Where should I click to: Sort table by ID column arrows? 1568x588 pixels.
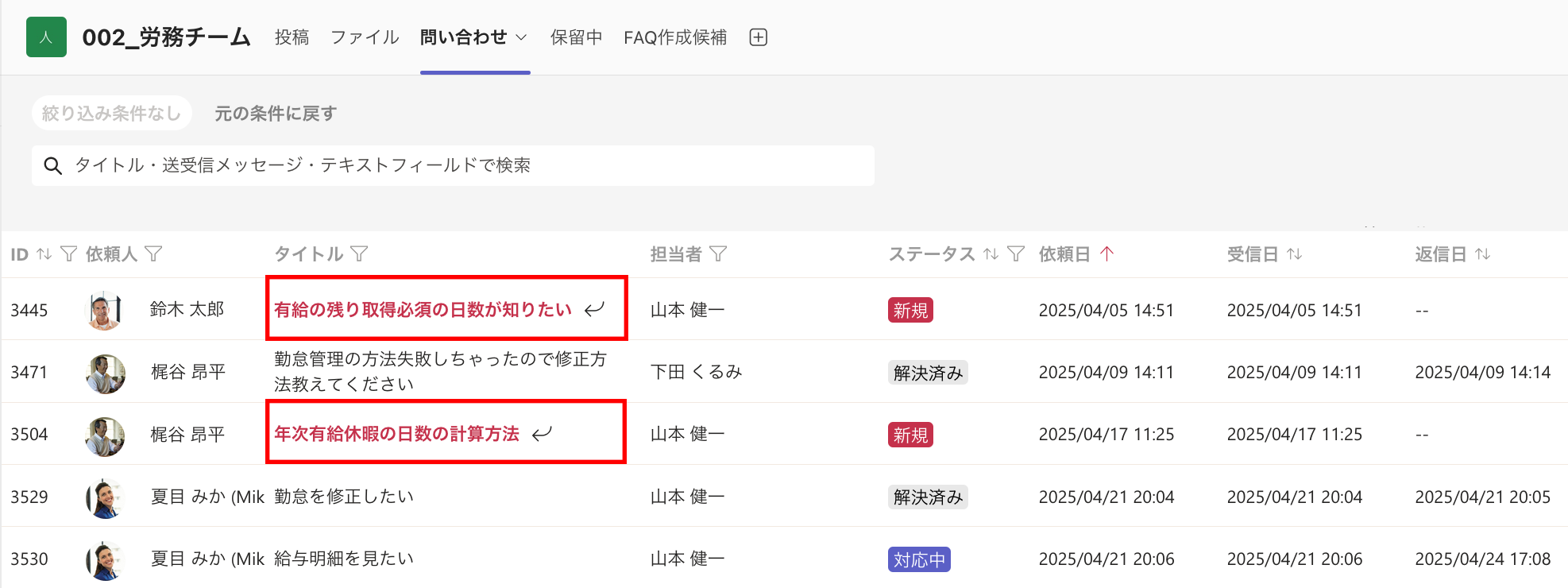(x=44, y=253)
